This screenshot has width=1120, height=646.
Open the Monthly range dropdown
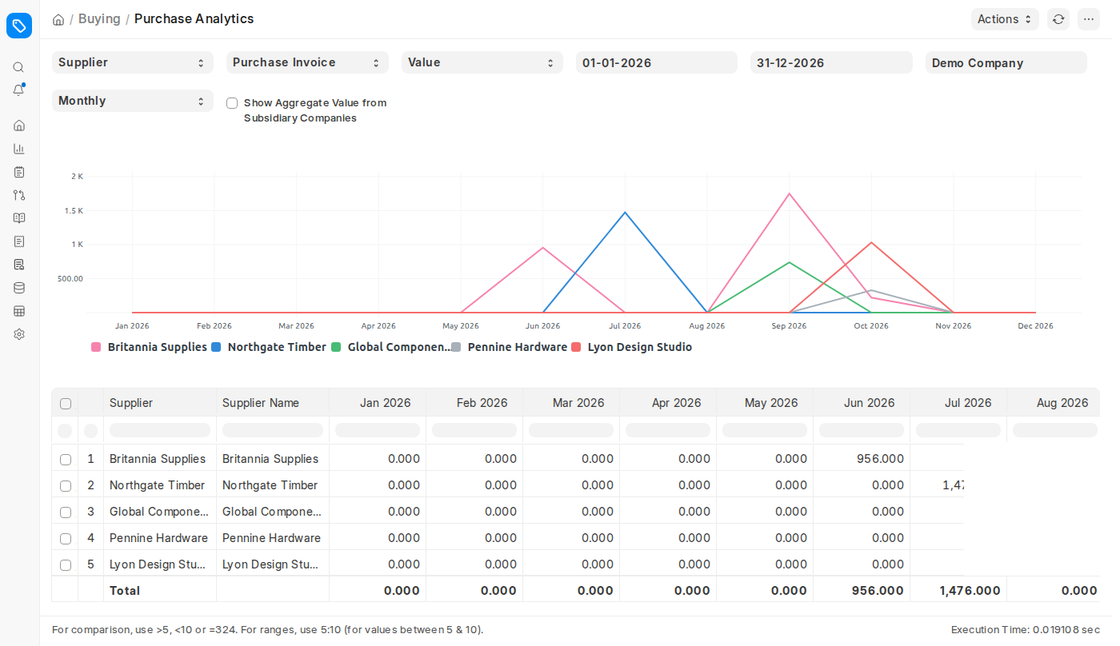[132, 101]
